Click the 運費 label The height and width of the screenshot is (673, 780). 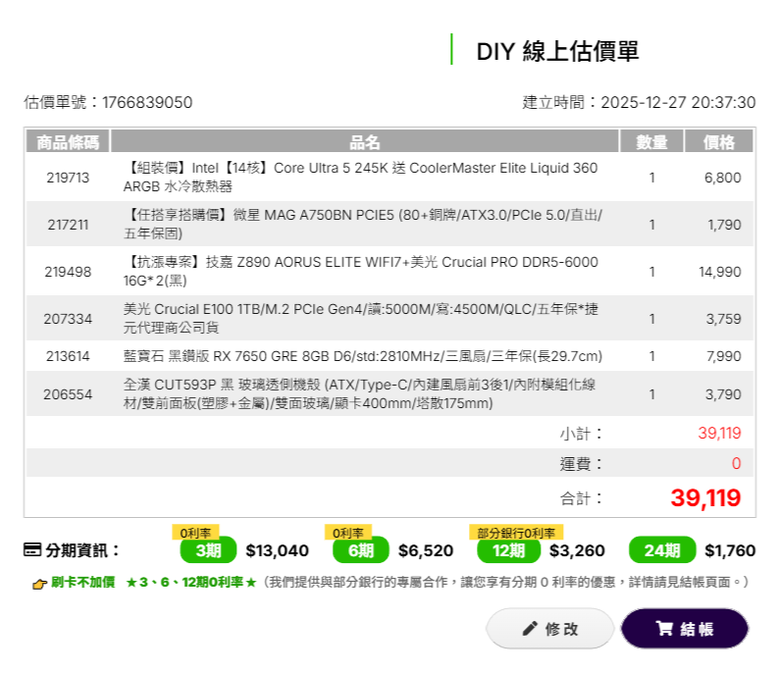(x=581, y=464)
